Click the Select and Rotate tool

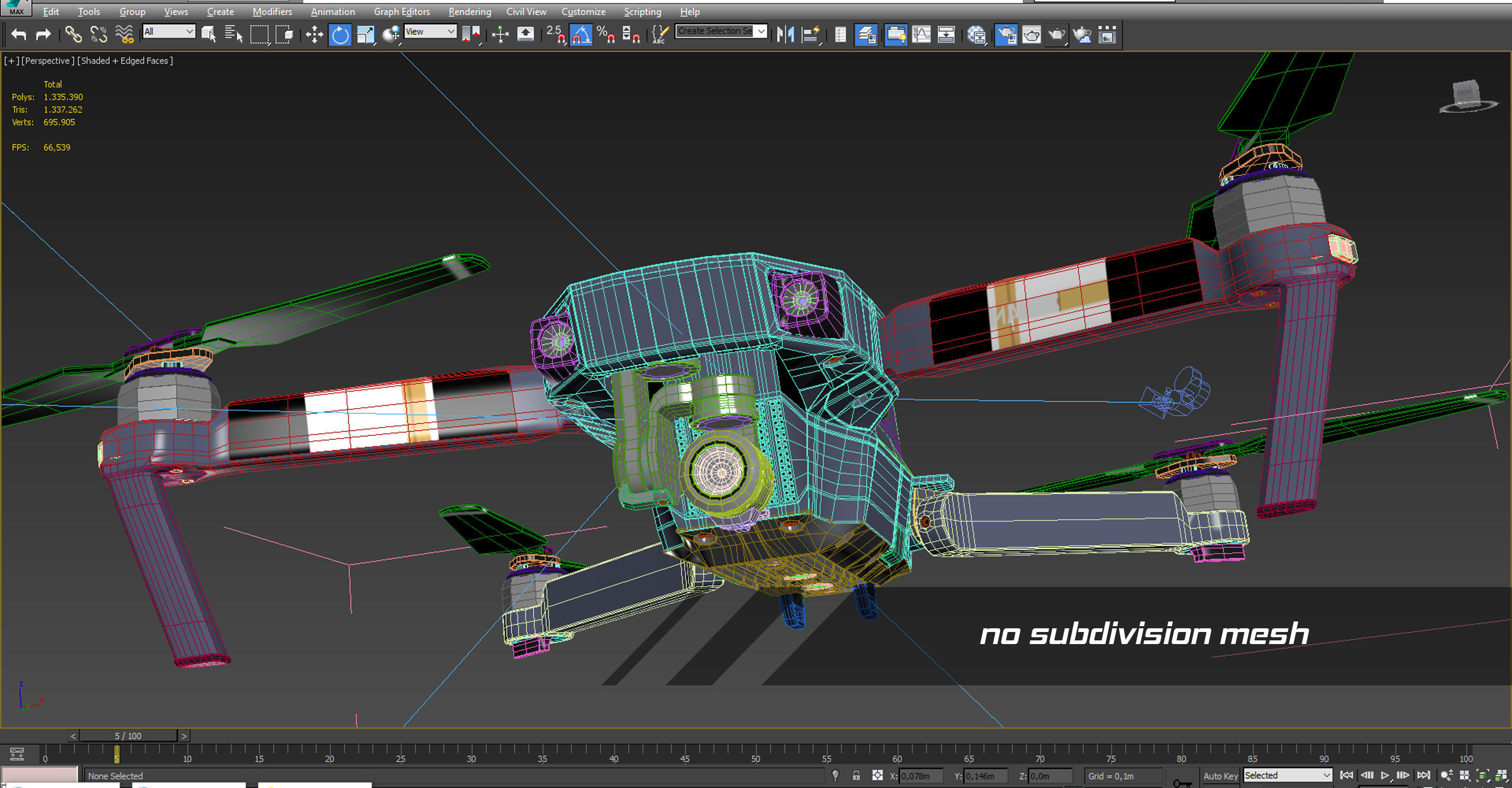(340, 35)
